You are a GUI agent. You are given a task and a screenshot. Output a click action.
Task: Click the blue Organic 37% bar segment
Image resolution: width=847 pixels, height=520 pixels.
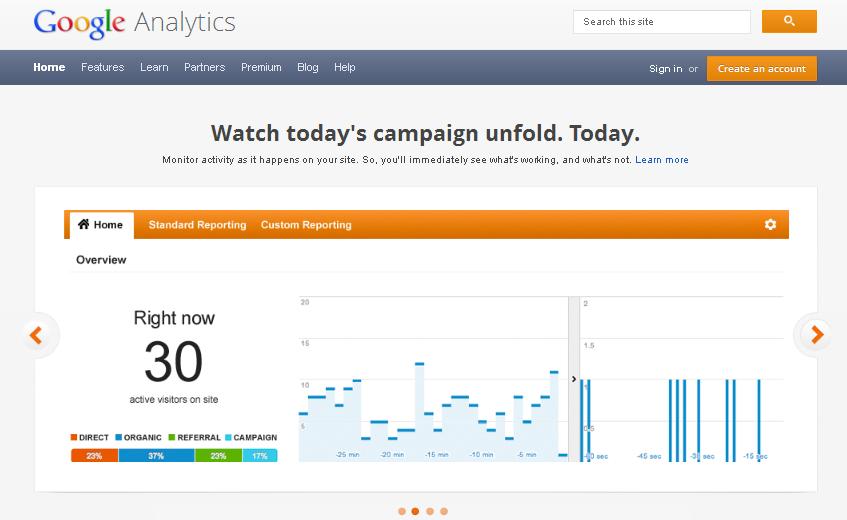click(x=156, y=456)
